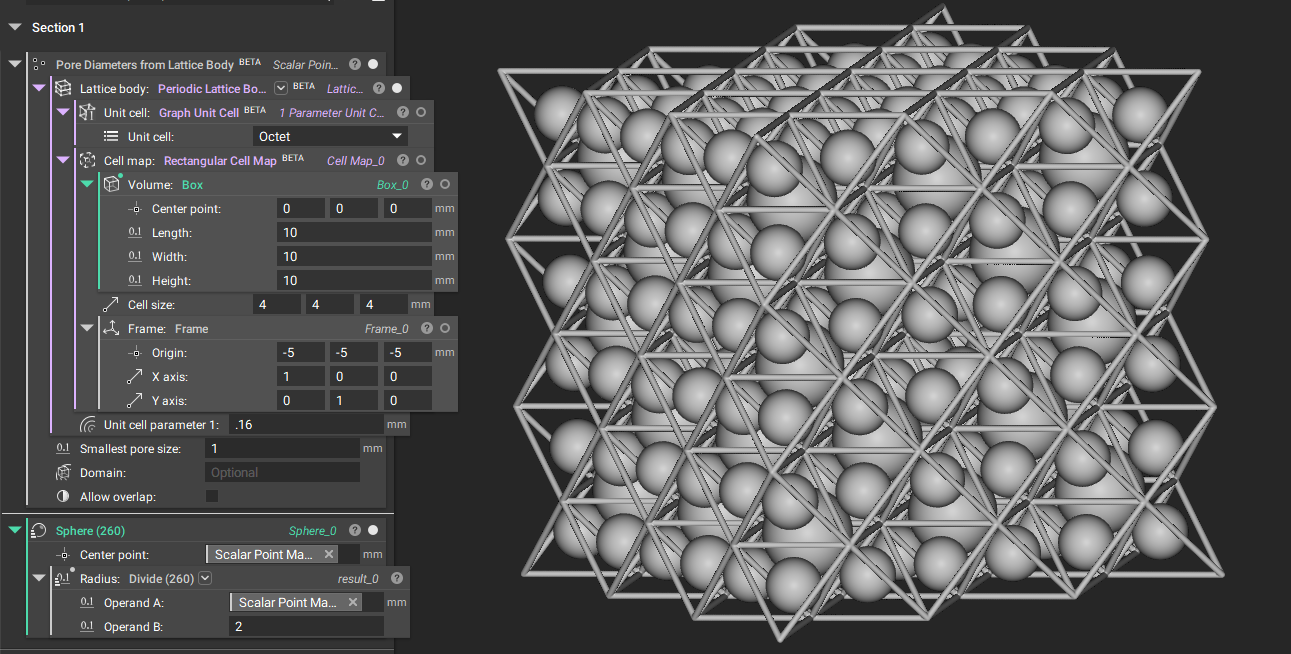
Task: Click the Height scalar icon
Action: (135, 280)
